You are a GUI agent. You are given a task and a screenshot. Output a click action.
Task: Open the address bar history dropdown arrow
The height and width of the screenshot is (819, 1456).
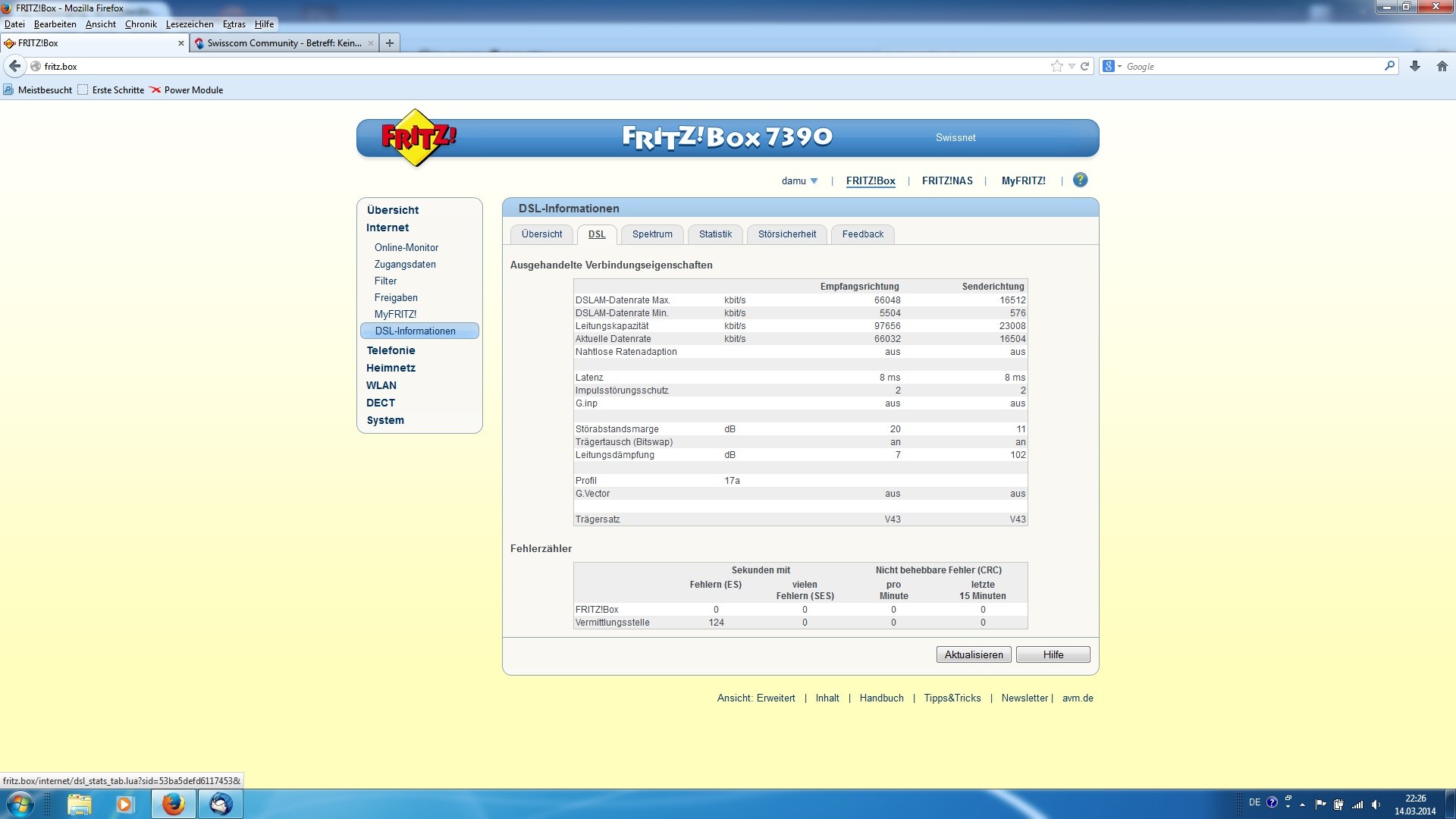(1072, 66)
